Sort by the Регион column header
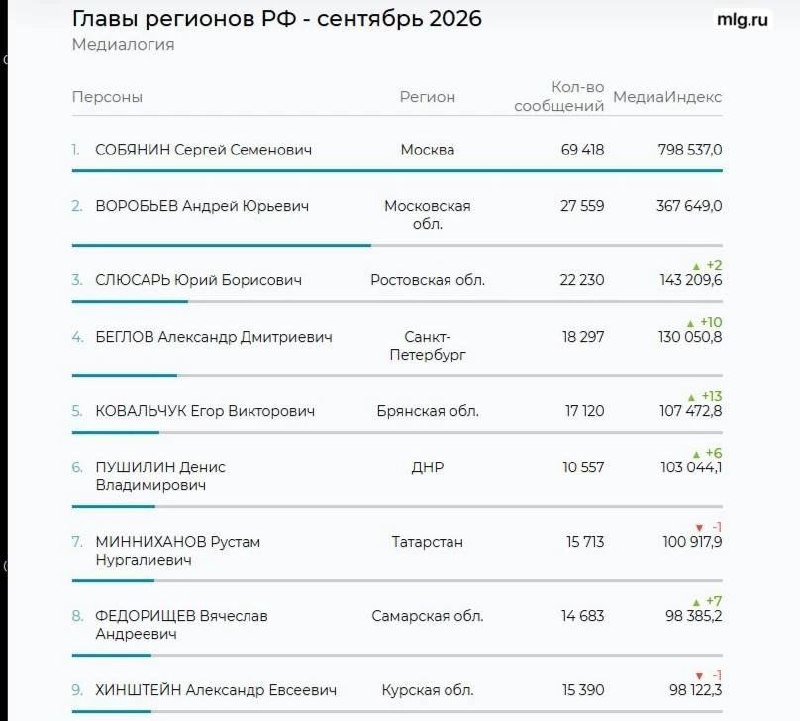The width and height of the screenshot is (800, 721). coord(427,96)
